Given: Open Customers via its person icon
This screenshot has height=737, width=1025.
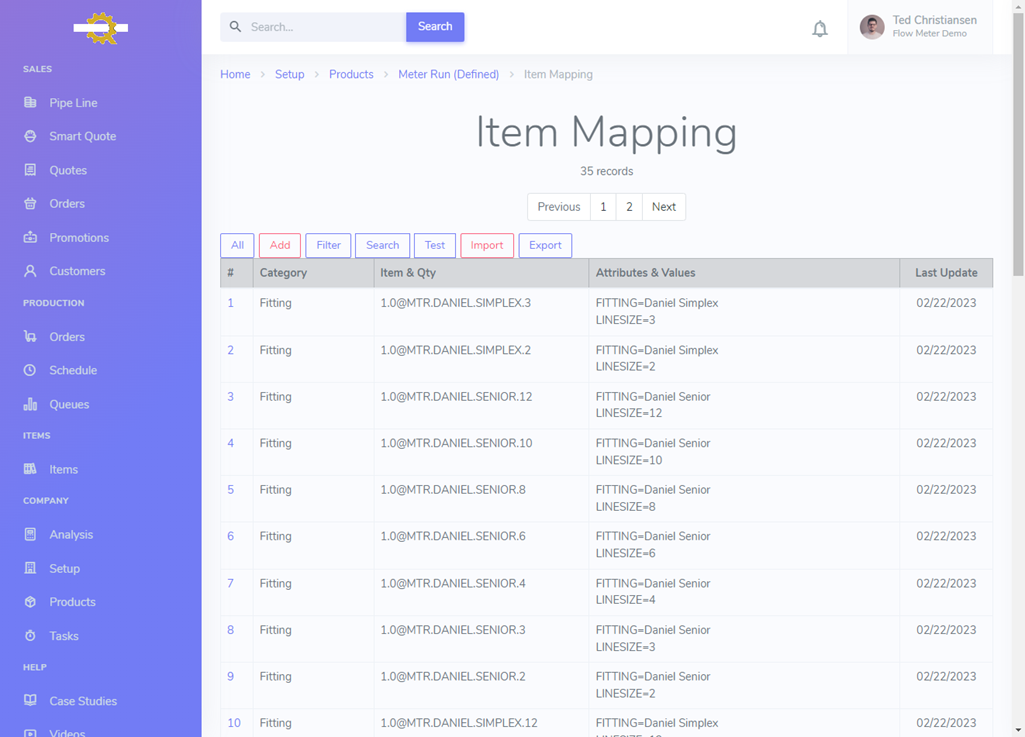Looking at the screenshot, I should click(30, 271).
